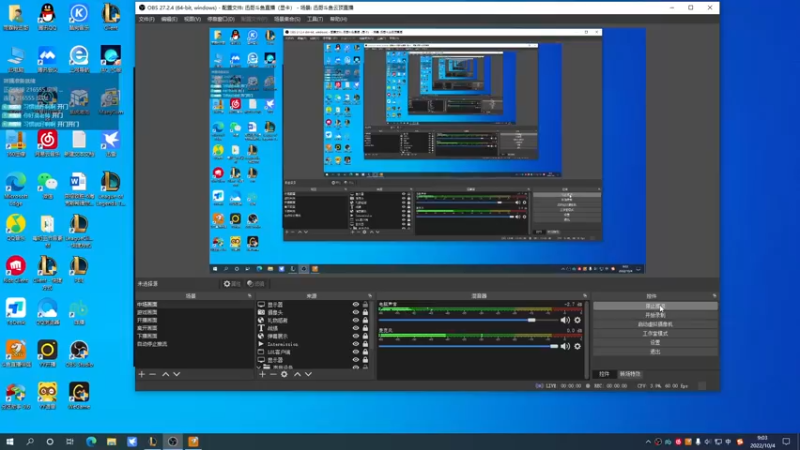Image resolution: width=800 pixels, height=450 pixels.
Task: Pop out the Controls dock panel
Action: coord(714,296)
